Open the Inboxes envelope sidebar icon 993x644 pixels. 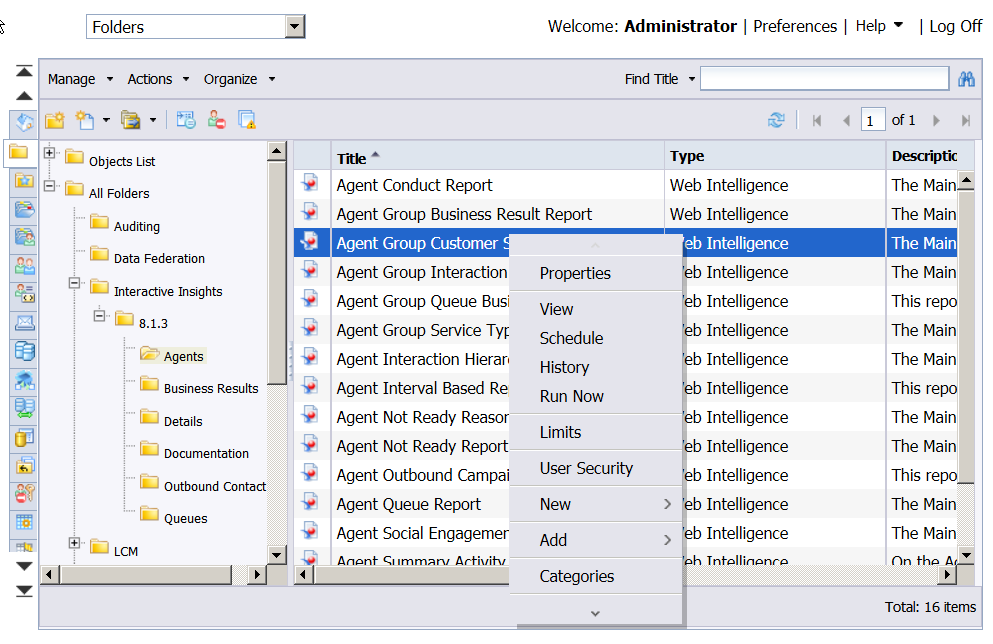click(24, 323)
